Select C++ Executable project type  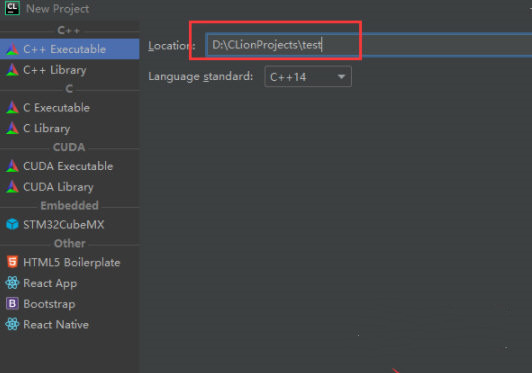point(70,49)
